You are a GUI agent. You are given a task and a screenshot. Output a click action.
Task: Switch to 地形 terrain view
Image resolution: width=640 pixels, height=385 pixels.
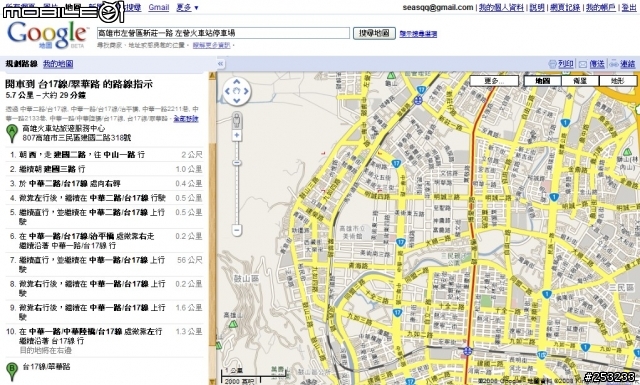pos(618,81)
